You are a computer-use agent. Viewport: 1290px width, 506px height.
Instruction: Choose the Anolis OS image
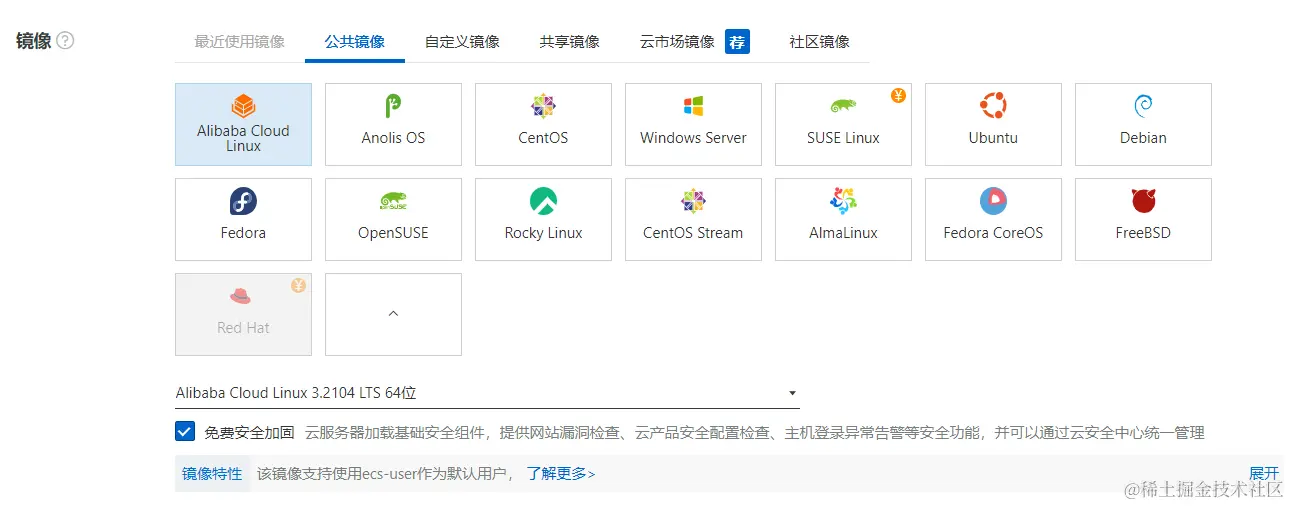click(x=393, y=124)
